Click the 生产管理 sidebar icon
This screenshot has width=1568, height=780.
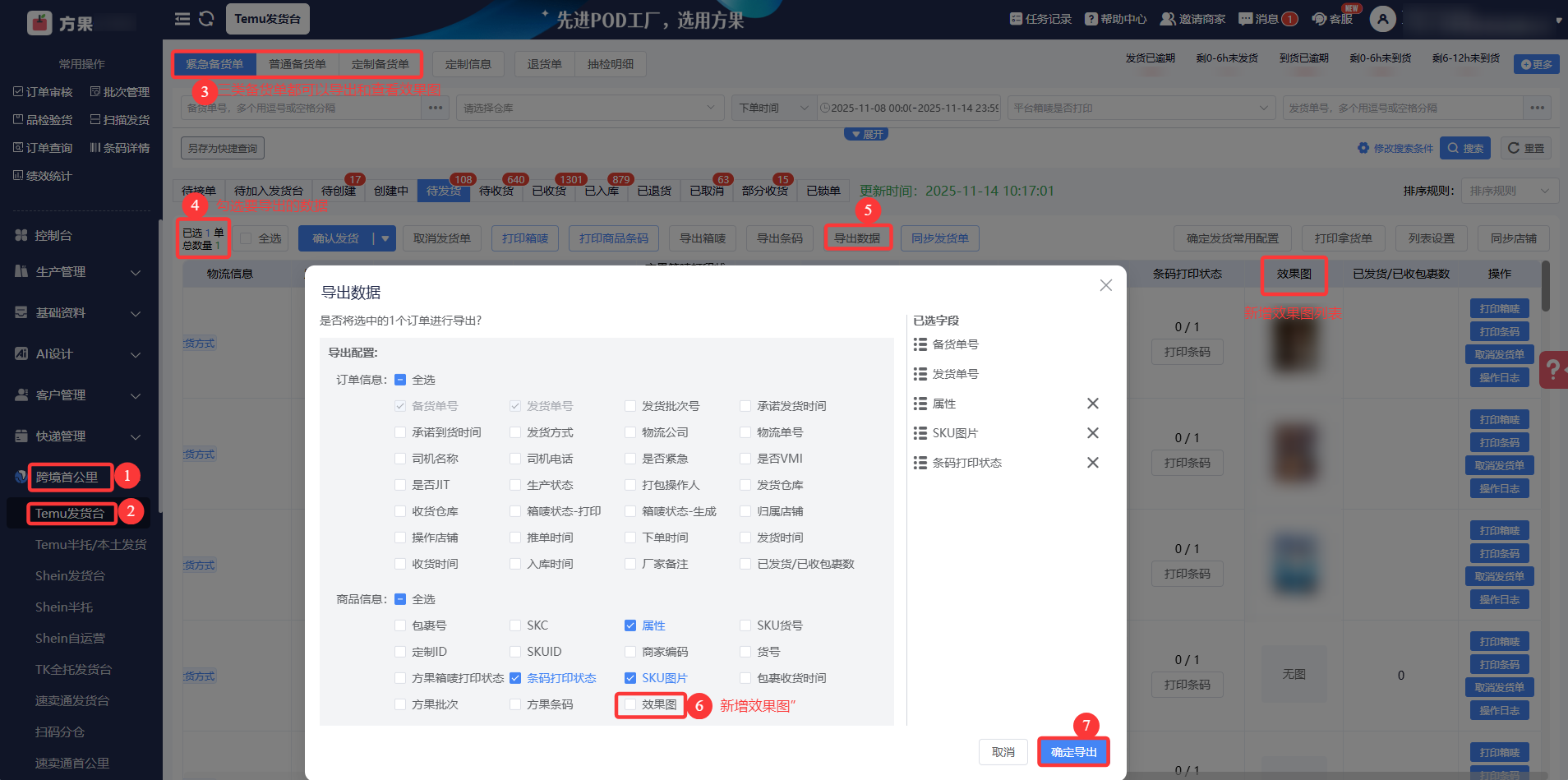point(21,271)
